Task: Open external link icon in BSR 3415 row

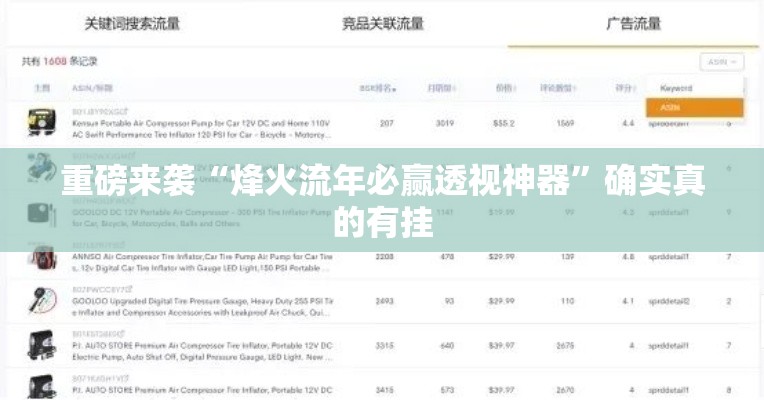Action: pos(126,378)
